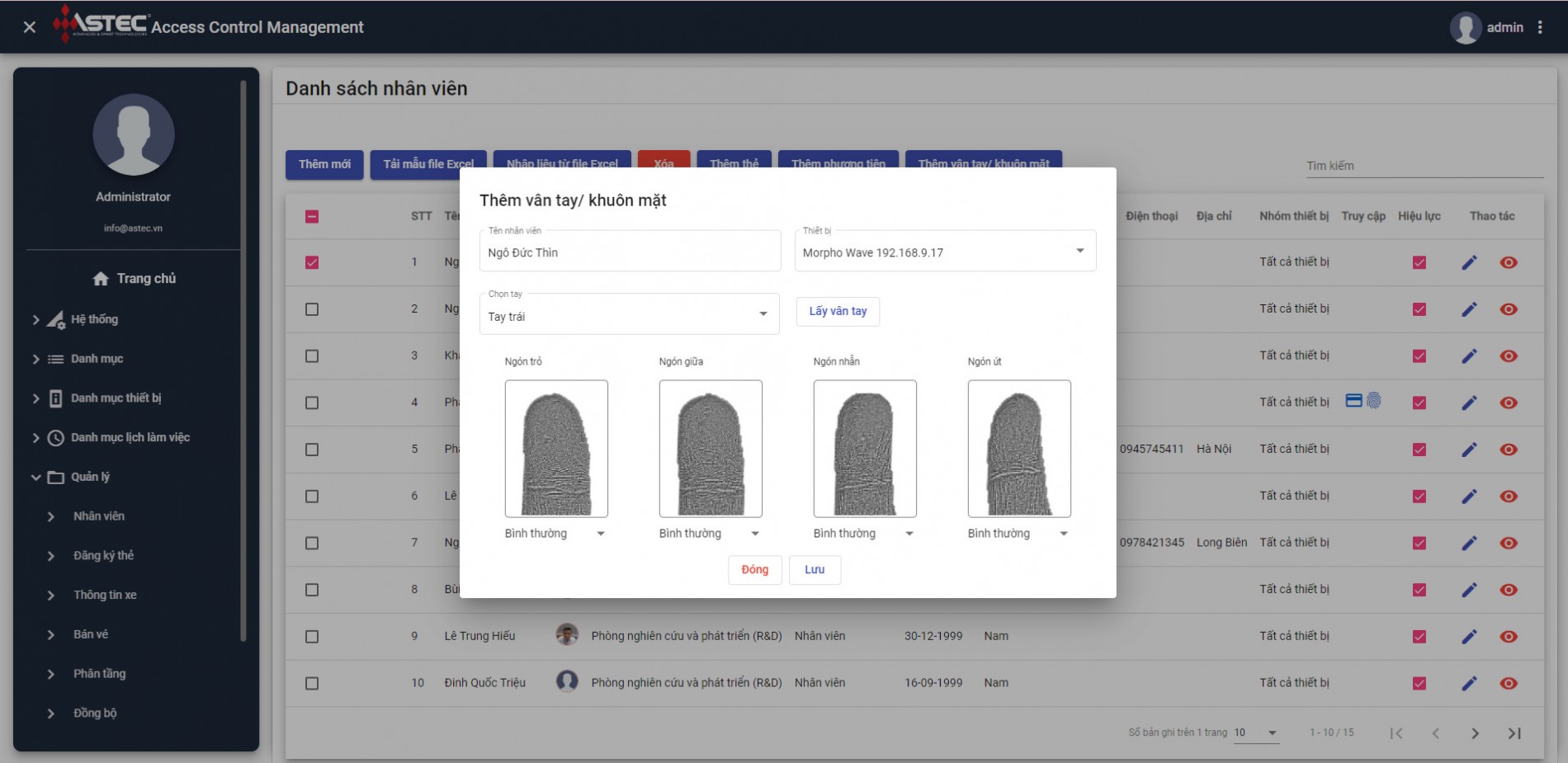Screen dimensions: 1568x763
Task: View details with eye icon in row 1
Action: click(x=1509, y=262)
